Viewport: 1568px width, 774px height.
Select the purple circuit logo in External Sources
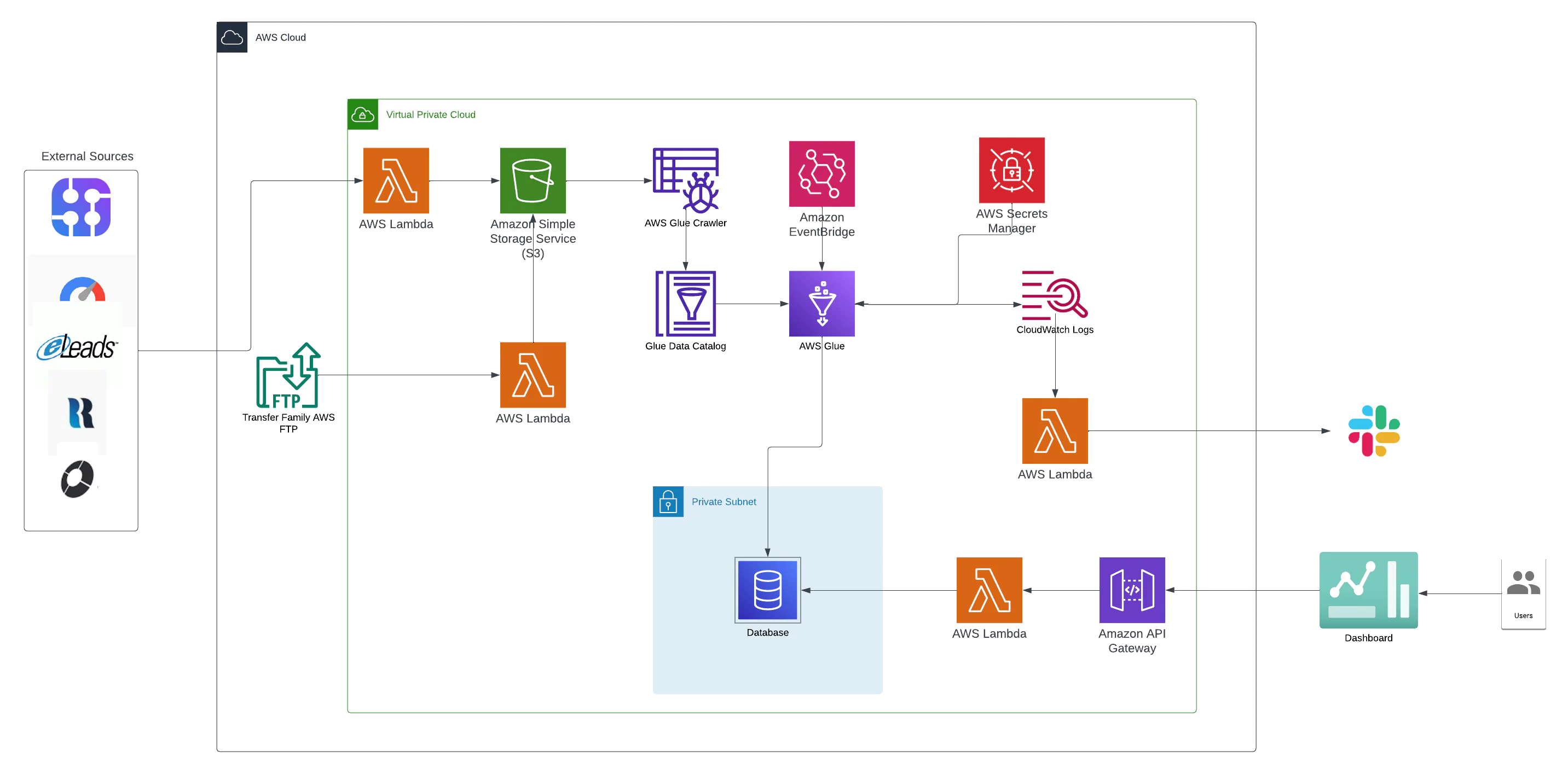81,207
